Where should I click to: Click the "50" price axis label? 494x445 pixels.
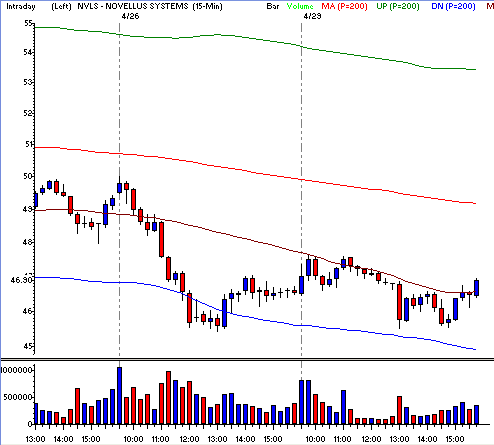pos(28,176)
